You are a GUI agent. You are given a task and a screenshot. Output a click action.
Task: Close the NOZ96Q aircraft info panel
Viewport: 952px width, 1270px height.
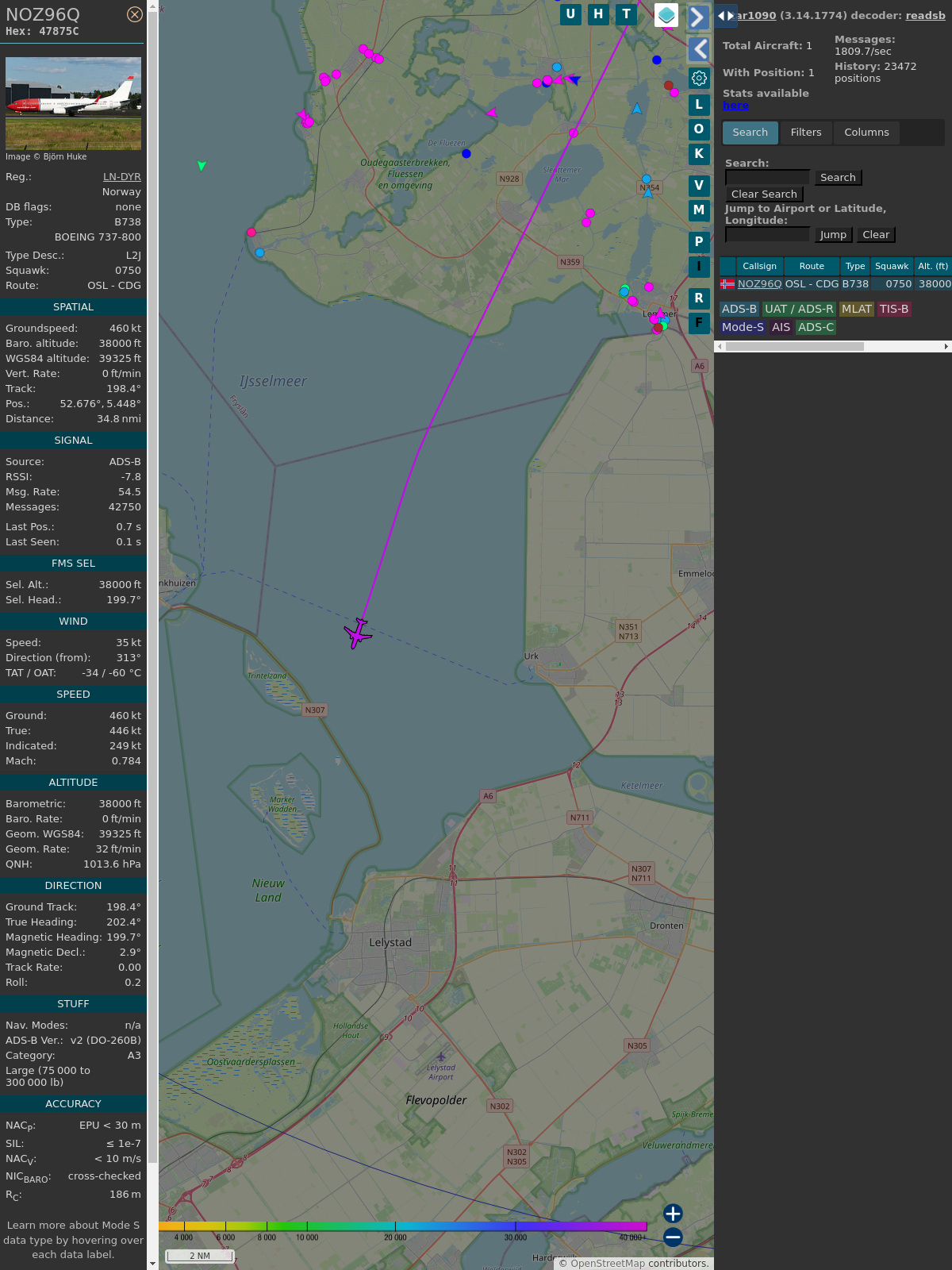click(x=135, y=14)
